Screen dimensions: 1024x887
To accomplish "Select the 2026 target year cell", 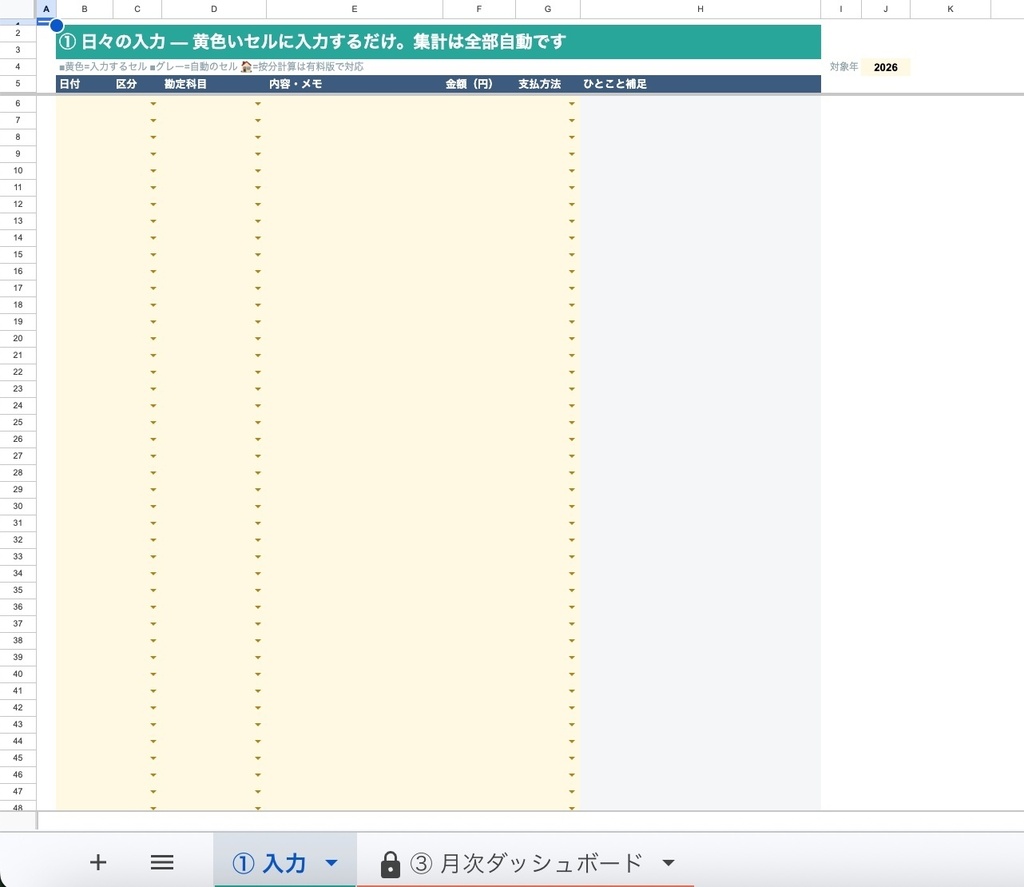I will 886,67.
